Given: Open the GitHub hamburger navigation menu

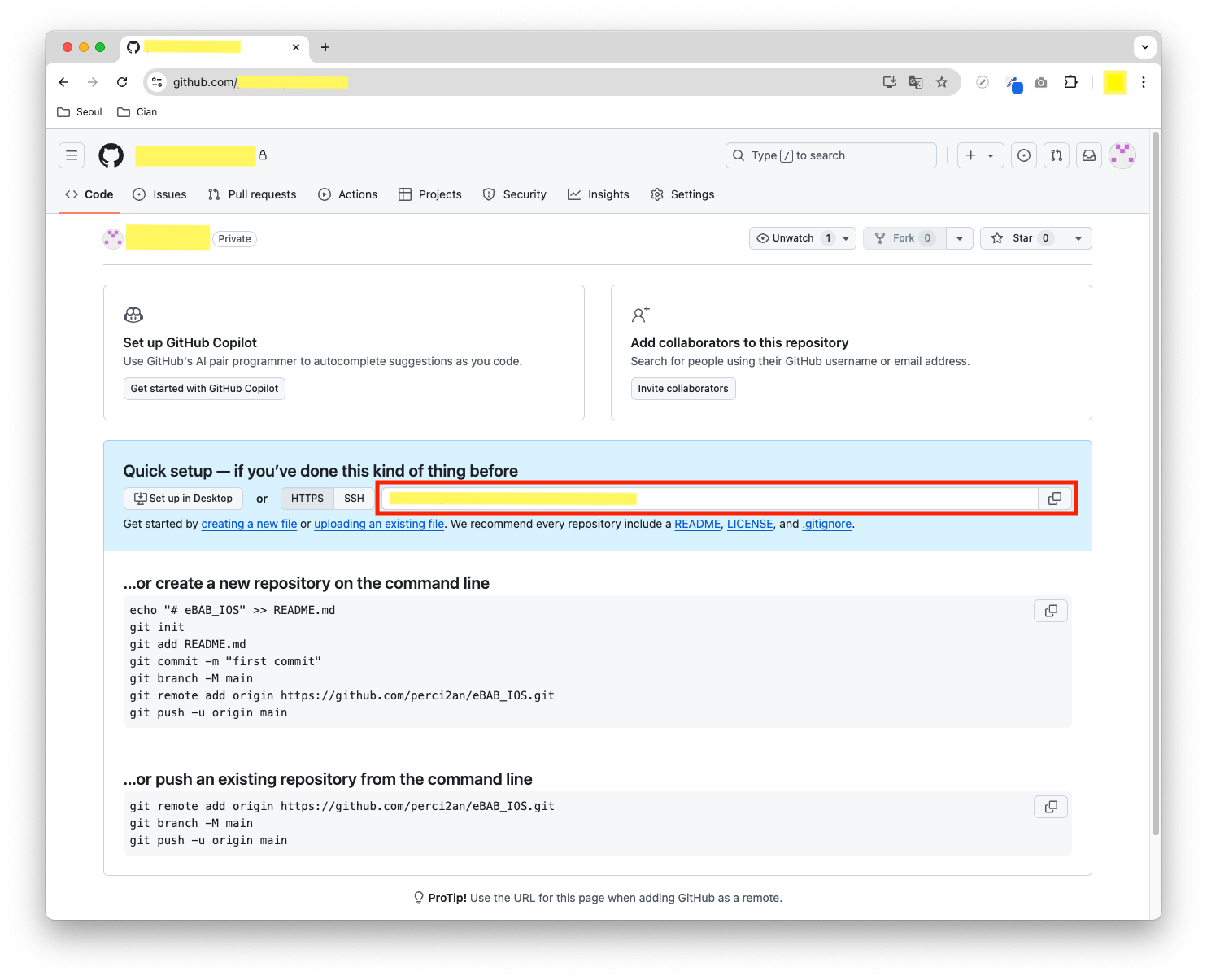Looking at the screenshot, I should [x=72, y=155].
